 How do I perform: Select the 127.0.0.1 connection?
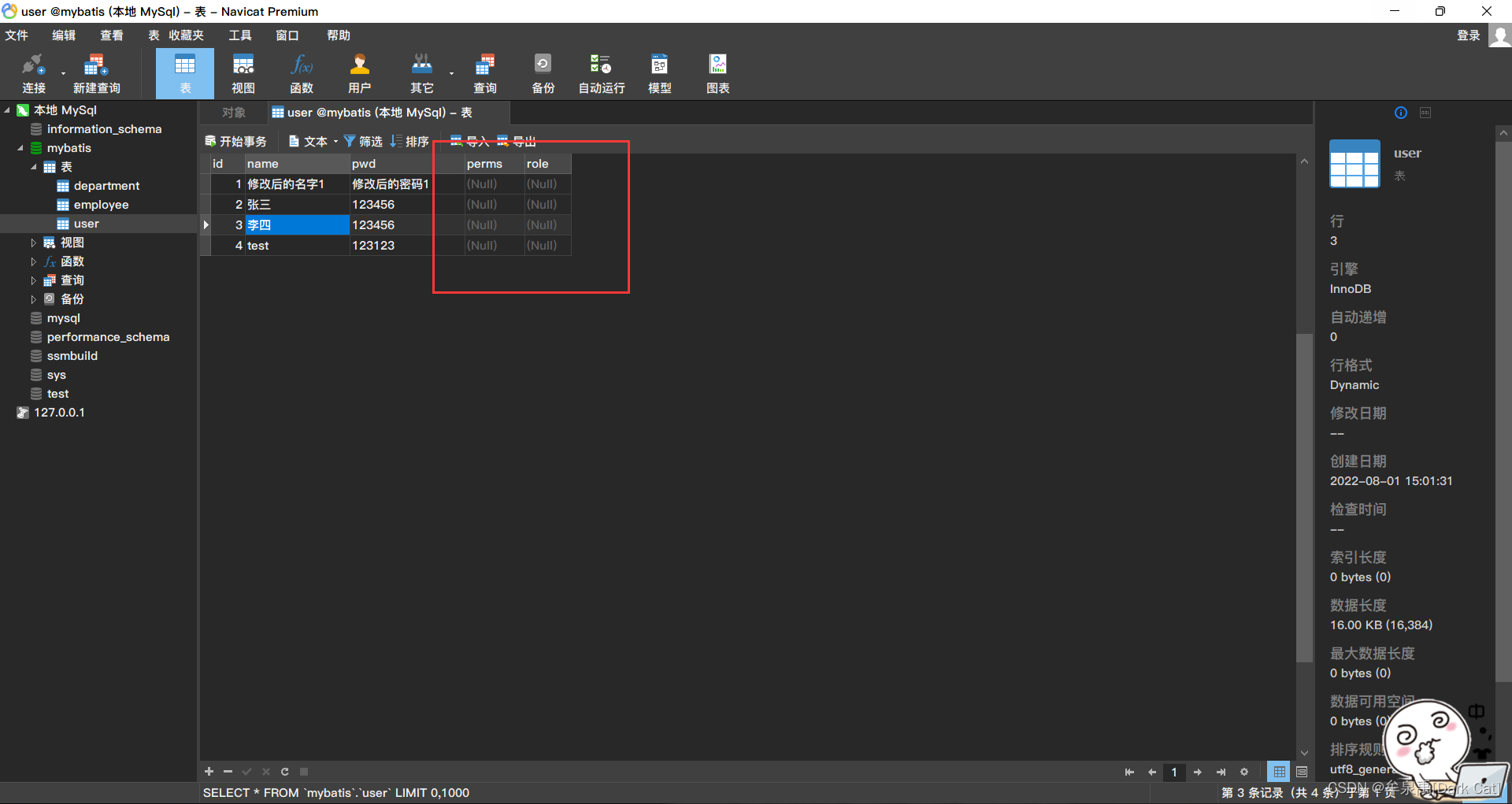point(59,413)
